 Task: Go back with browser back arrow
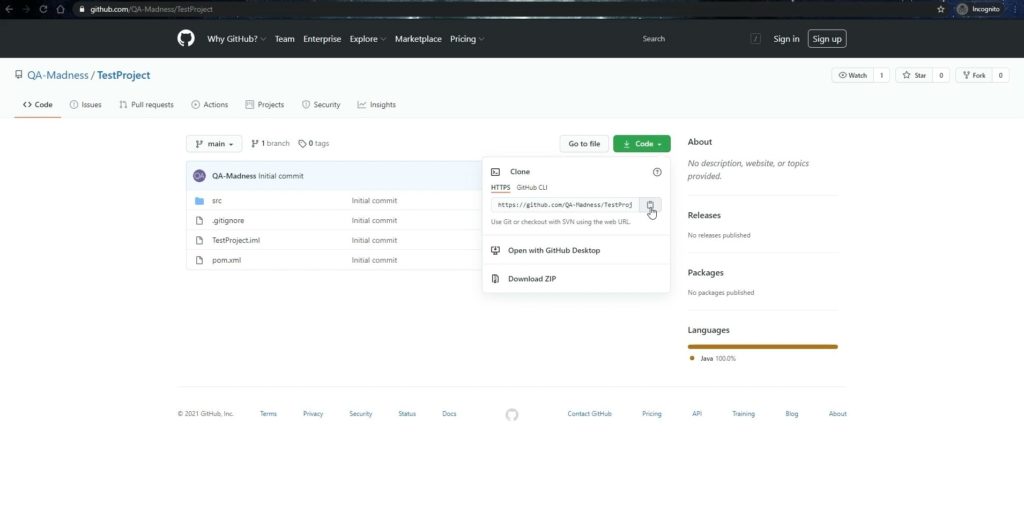[x=9, y=9]
